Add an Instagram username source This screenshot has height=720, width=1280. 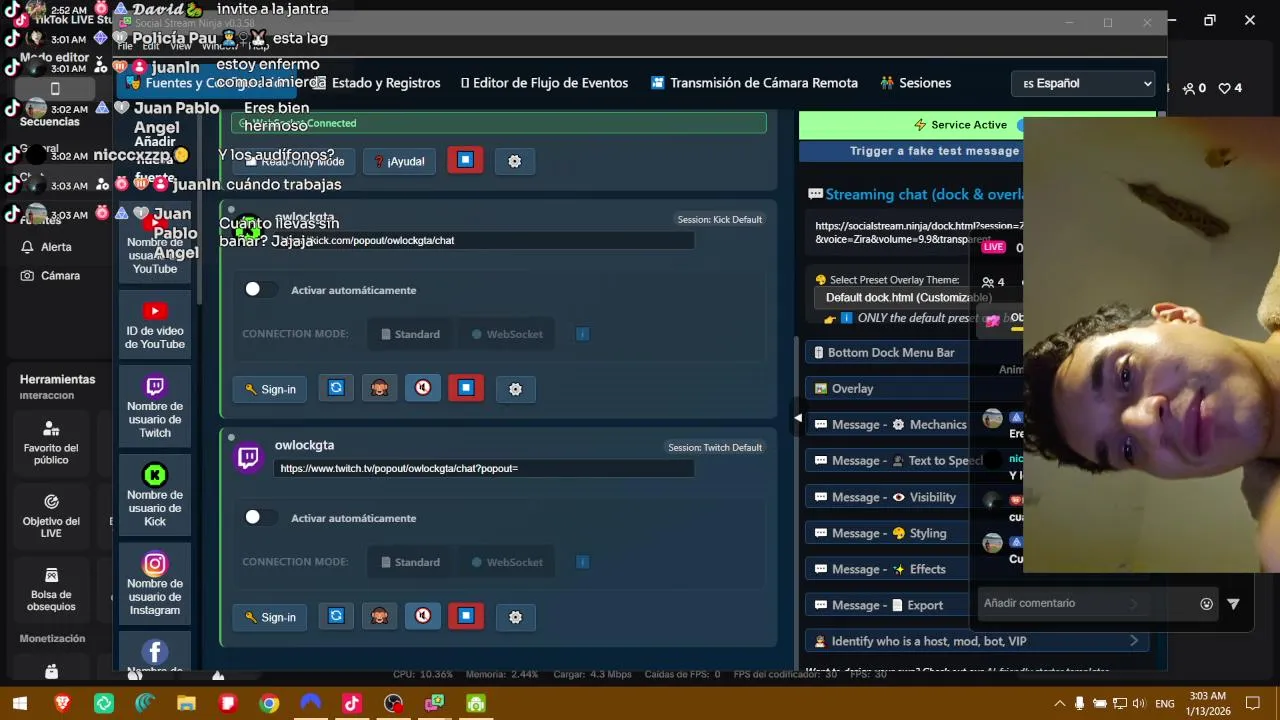point(155,583)
